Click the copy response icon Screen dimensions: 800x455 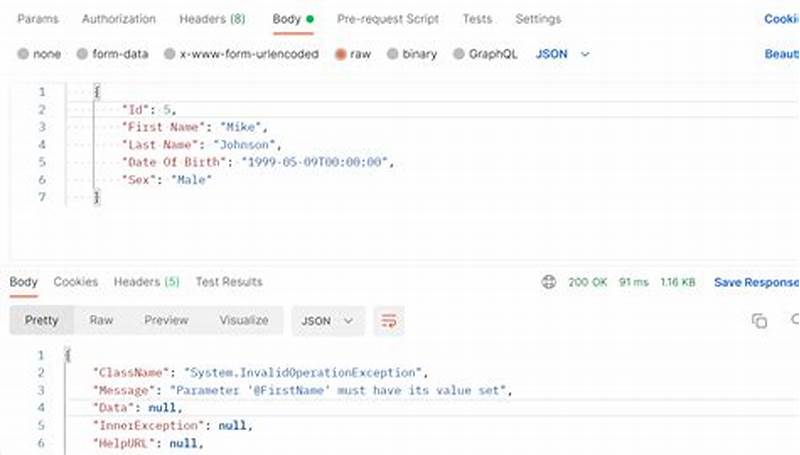pyautogui.click(x=759, y=321)
